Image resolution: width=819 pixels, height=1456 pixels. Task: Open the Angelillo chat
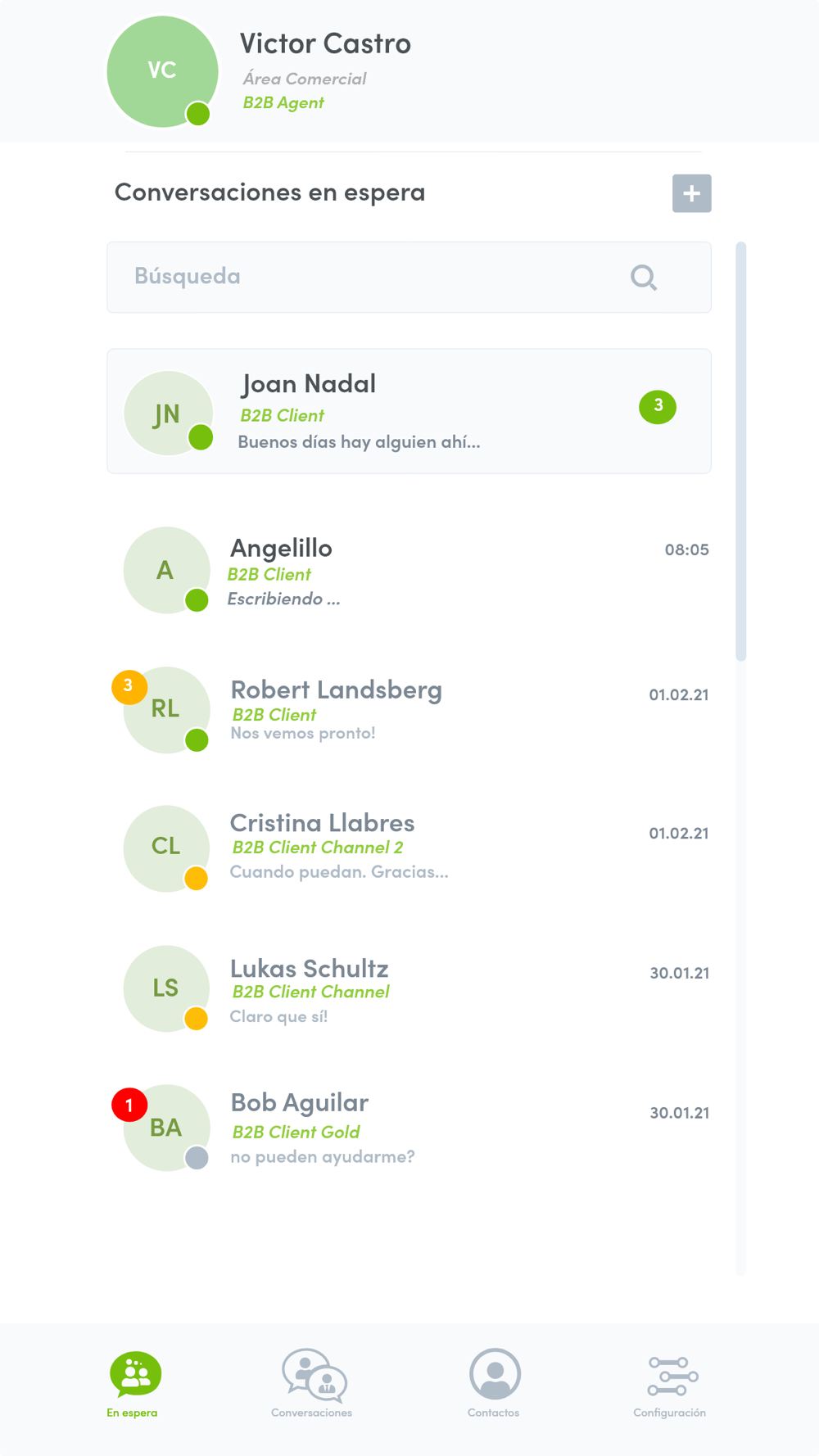coord(409,572)
